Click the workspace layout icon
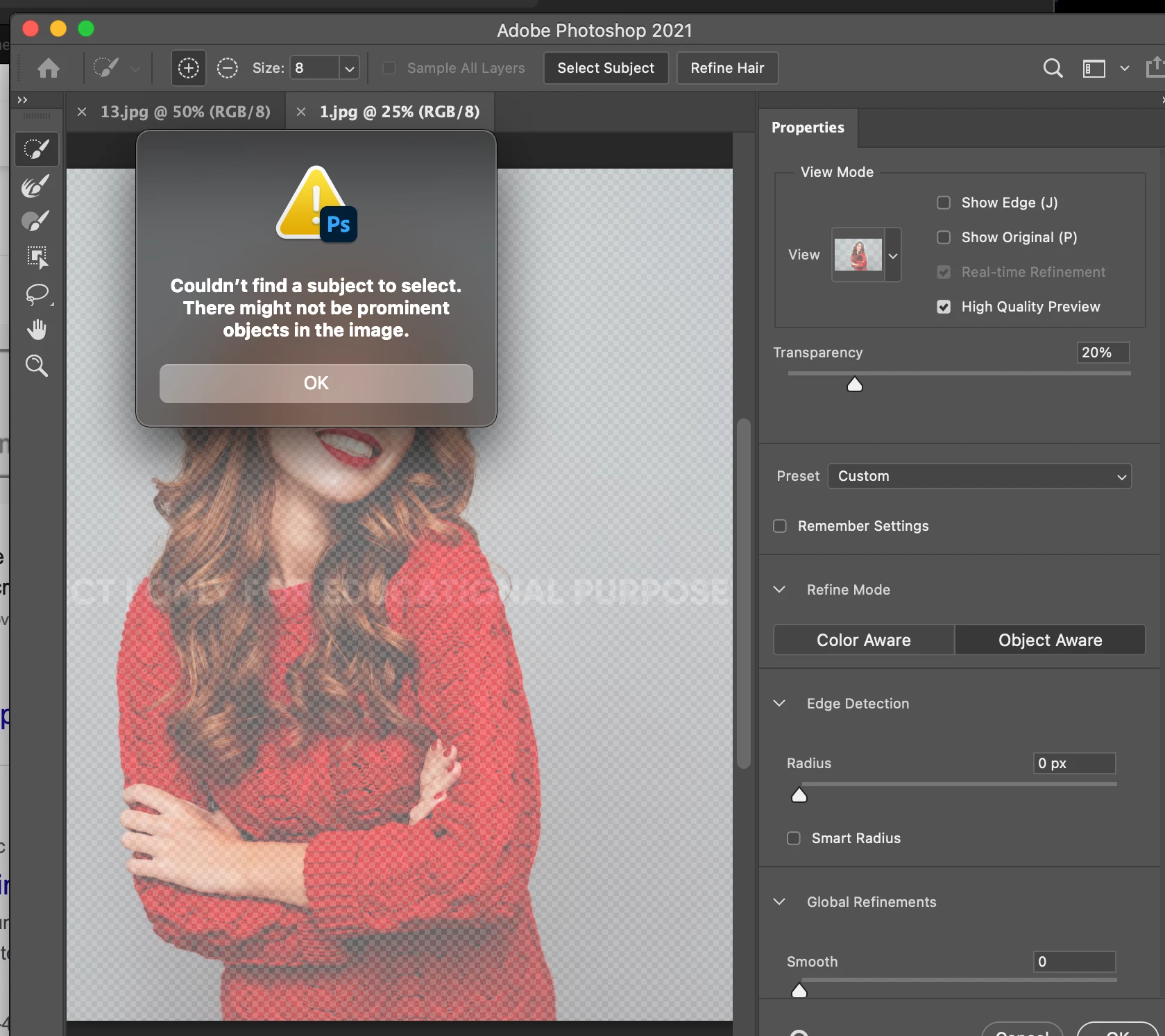 pyautogui.click(x=1094, y=68)
